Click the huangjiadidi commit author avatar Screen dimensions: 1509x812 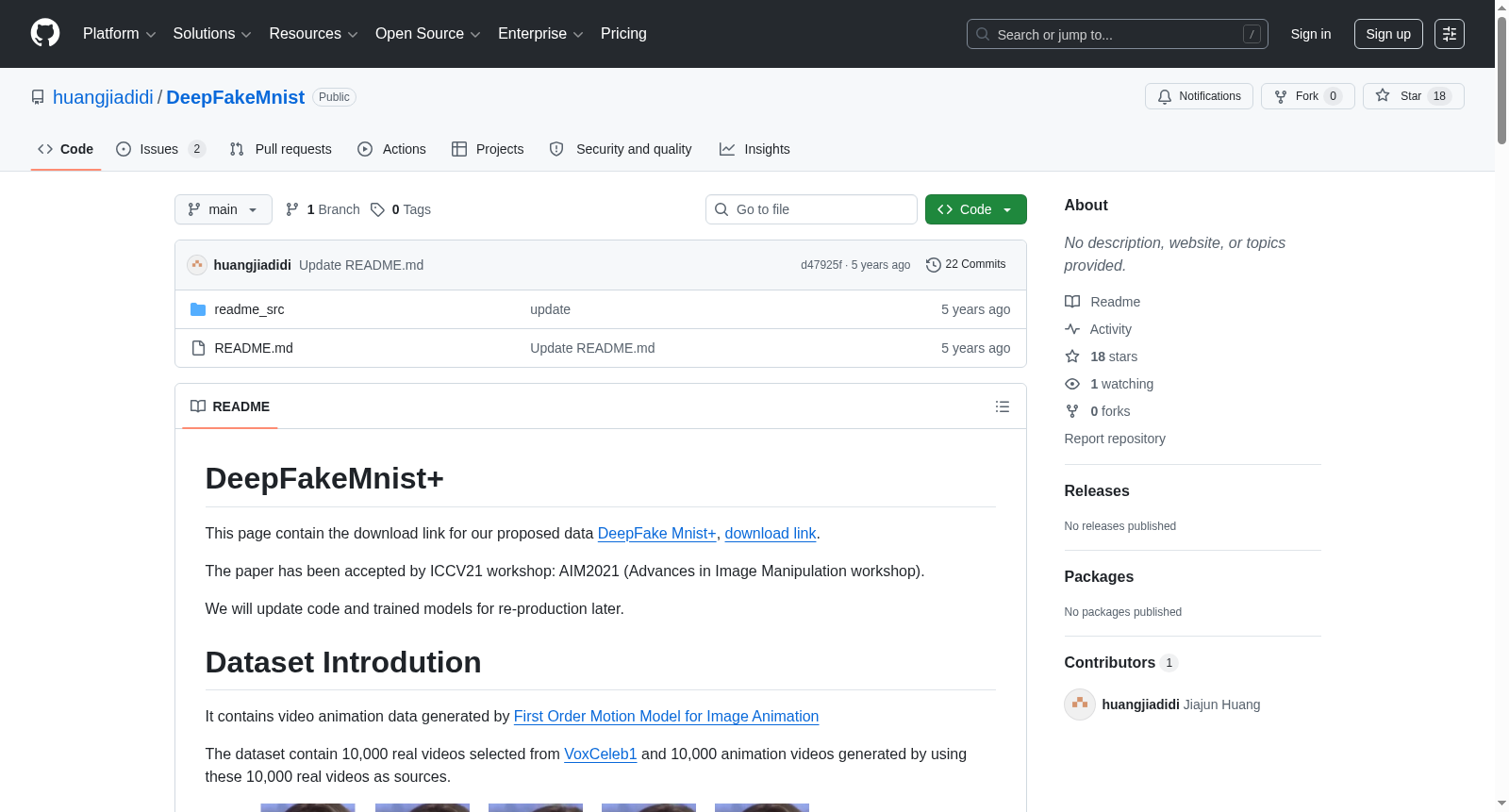[197, 265]
